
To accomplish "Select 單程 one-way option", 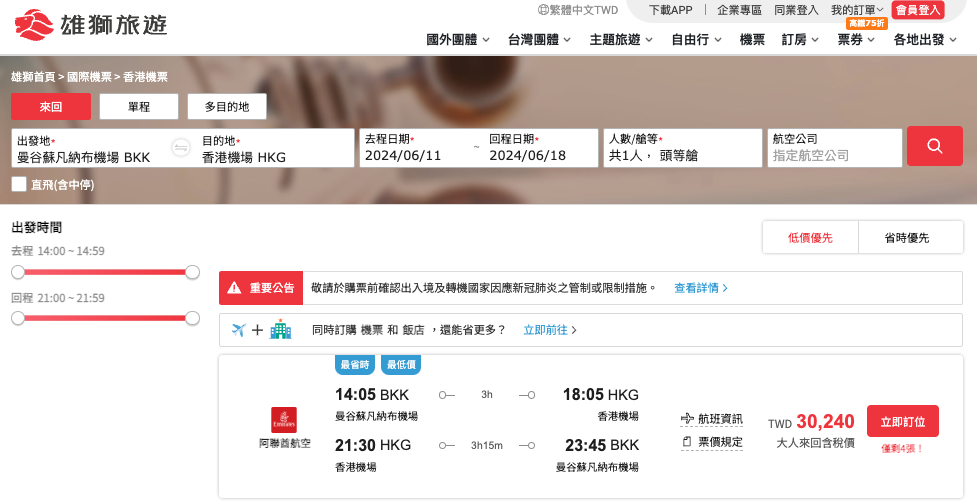I will tap(139, 107).
